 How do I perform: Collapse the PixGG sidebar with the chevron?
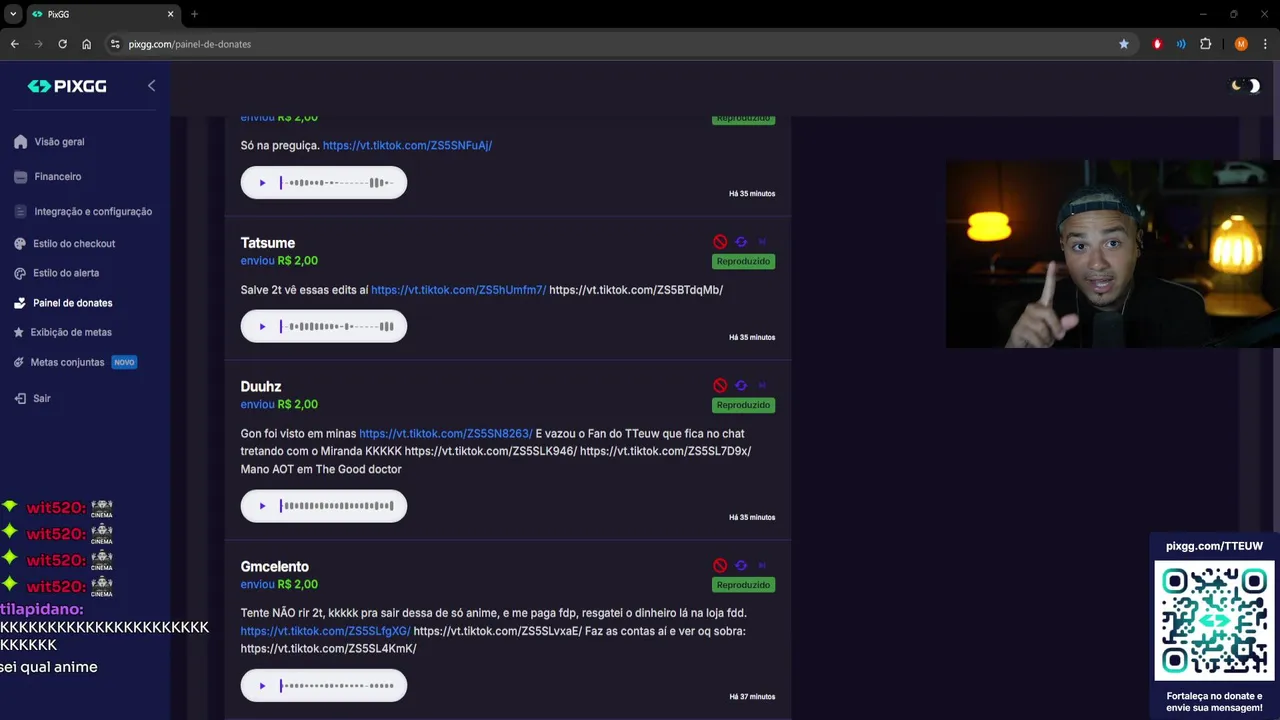pyautogui.click(x=151, y=86)
